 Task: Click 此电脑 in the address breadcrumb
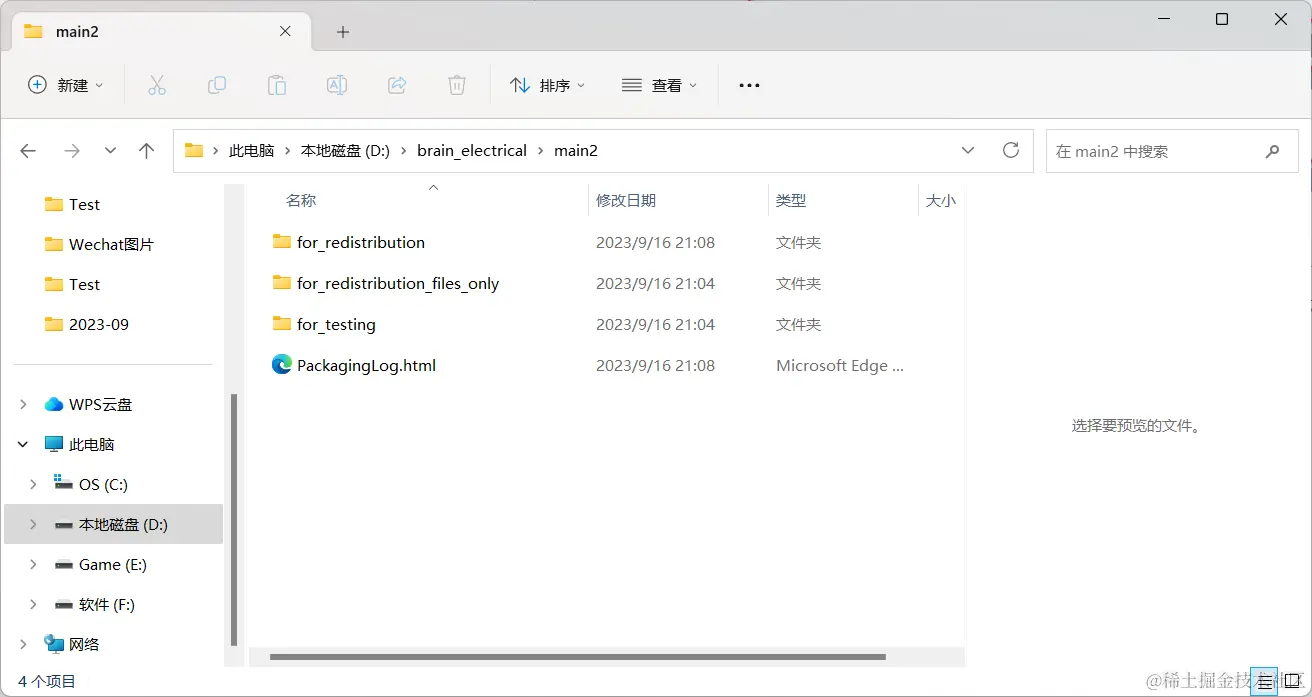point(252,151)
